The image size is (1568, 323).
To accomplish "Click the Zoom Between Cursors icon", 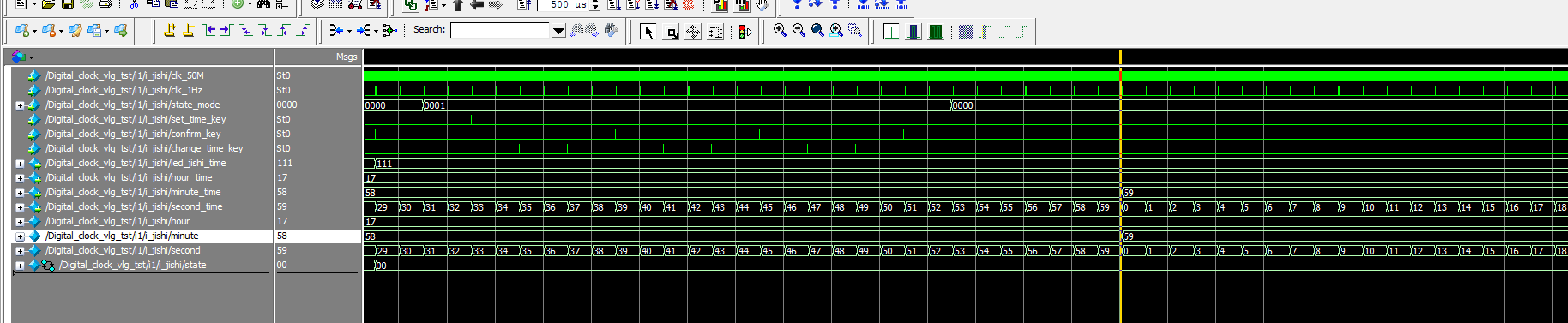I will (x=855, y=31).
